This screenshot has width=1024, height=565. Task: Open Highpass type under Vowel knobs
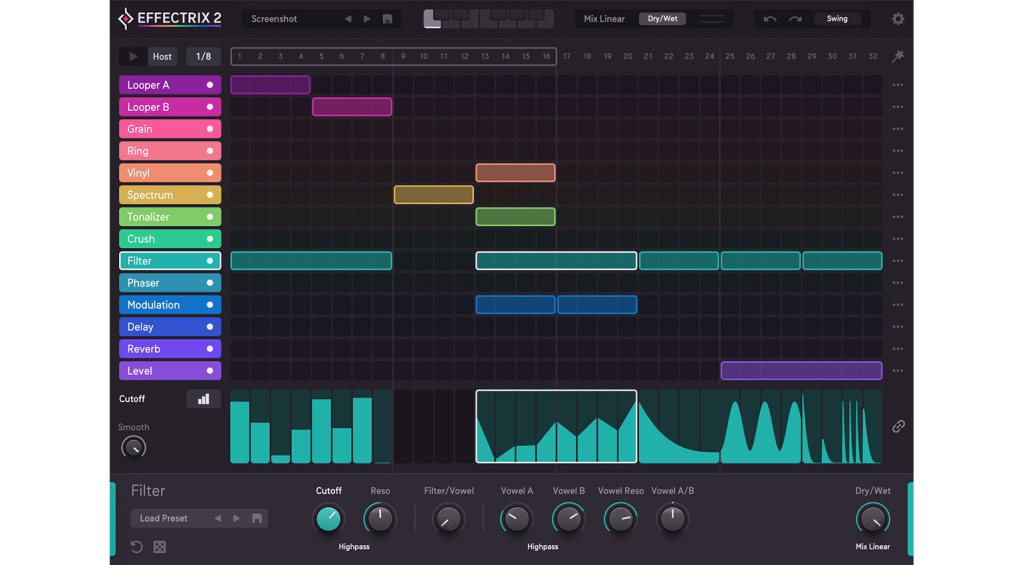click(543, 547)
